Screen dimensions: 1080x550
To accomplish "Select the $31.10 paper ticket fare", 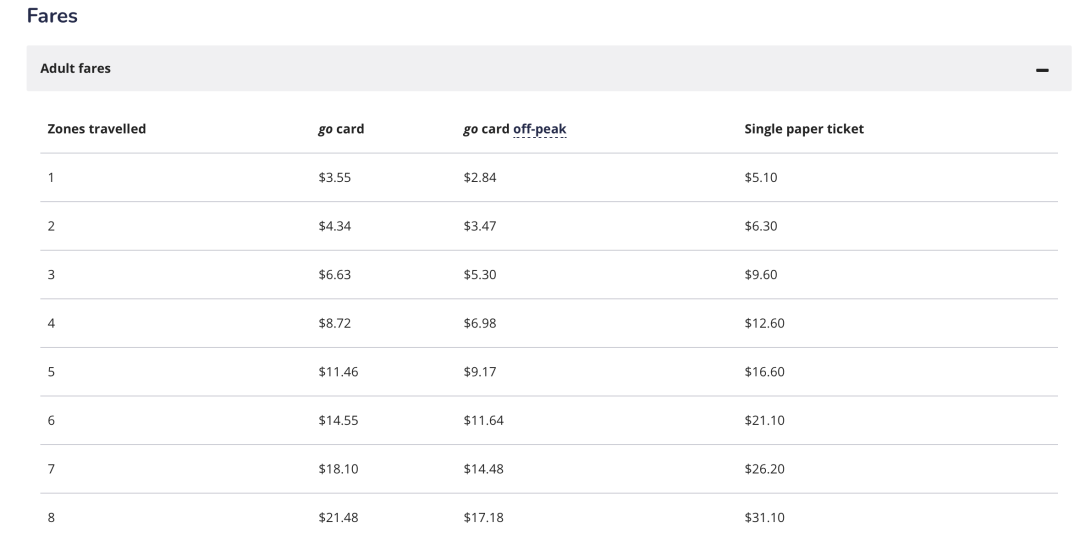I will click(765, 518).
